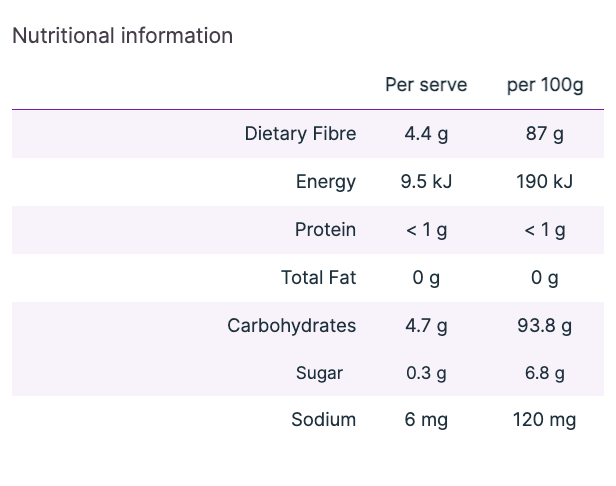
Task: Select the Per serve column header
Action: (x=426, y=85)
